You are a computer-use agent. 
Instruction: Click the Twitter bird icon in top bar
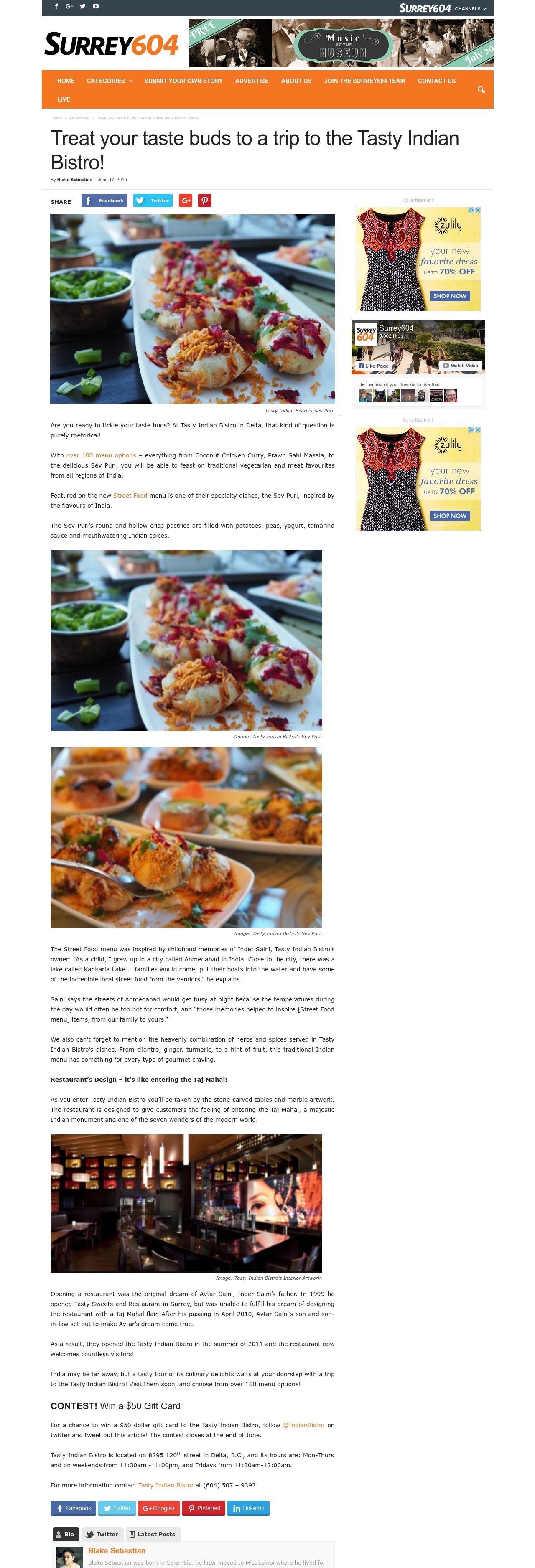(82, 7)
